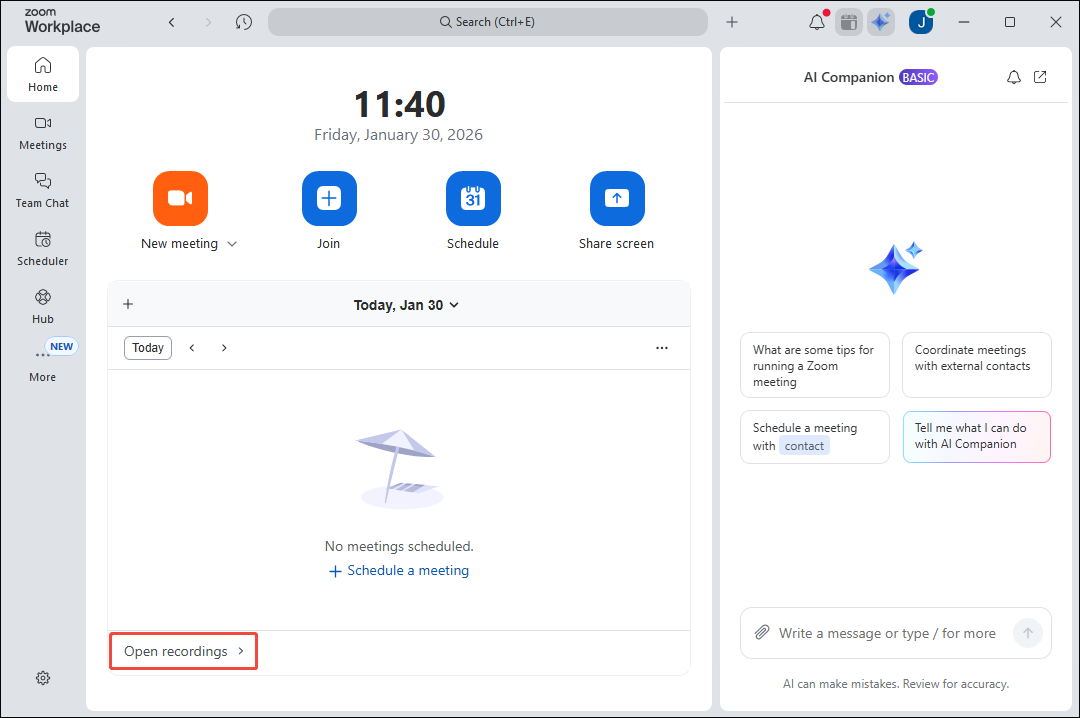1080x718 pixels.
Task: Open the history clock icon
Action: point(244,22)
